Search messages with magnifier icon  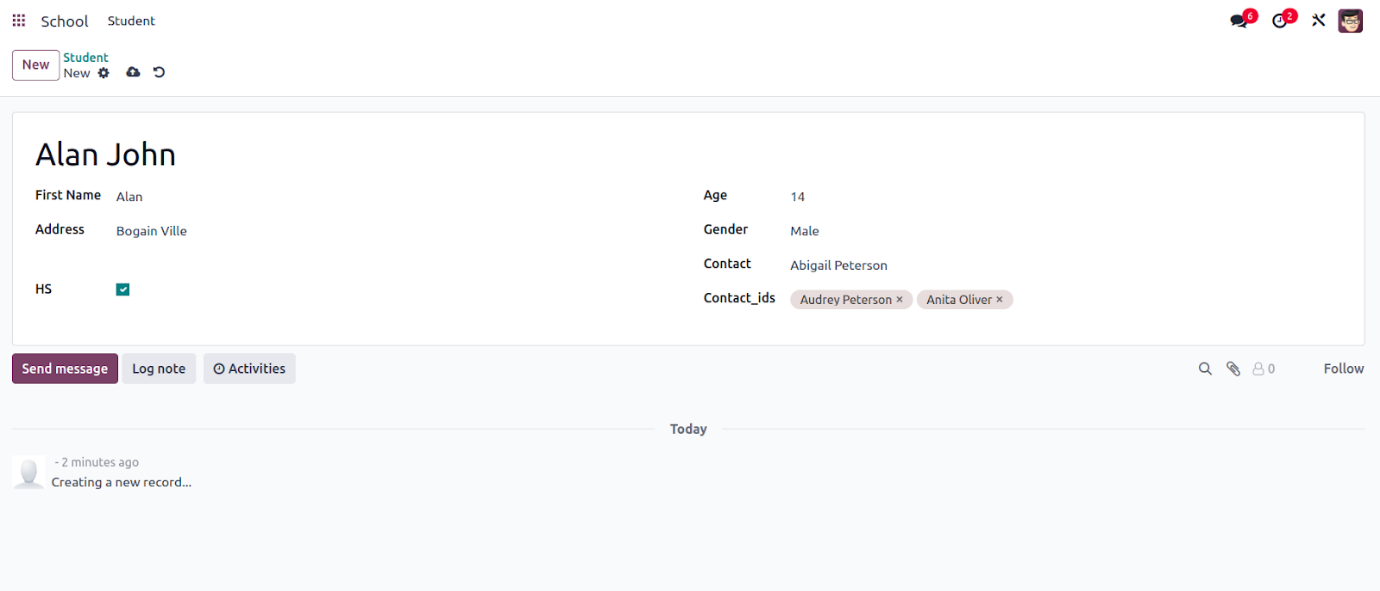1205,369
